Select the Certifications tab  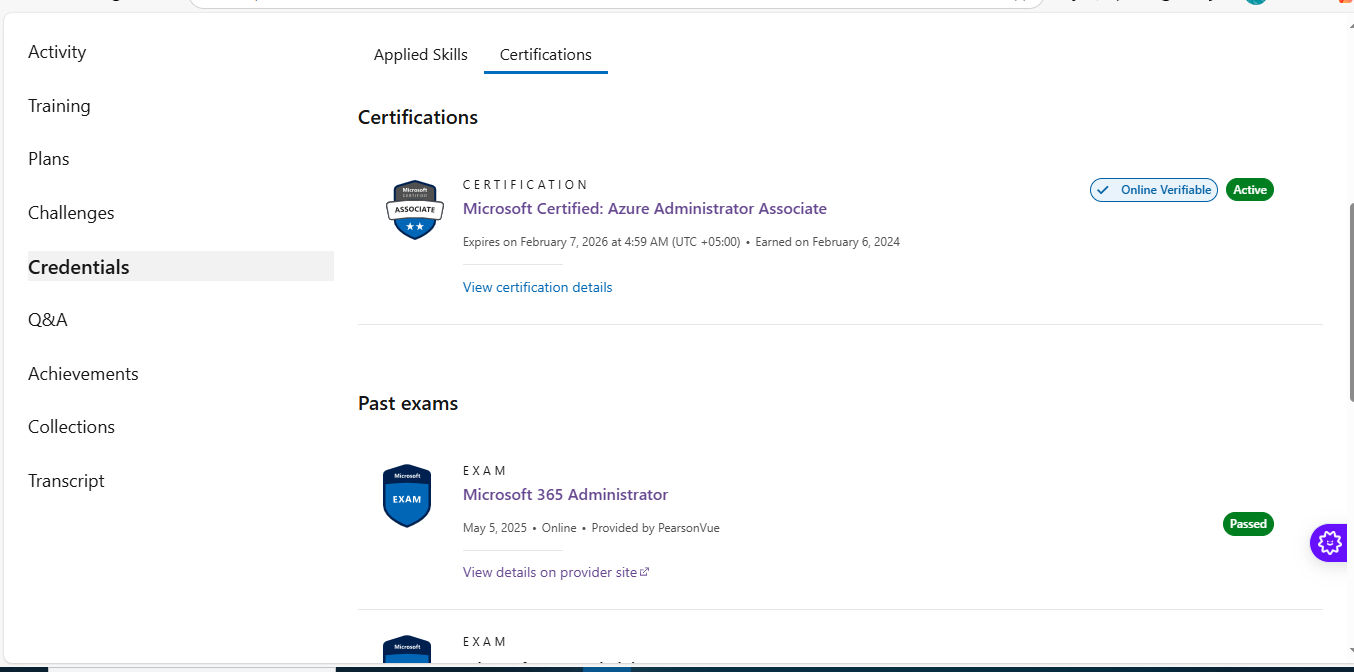click(x=545, y=55)
